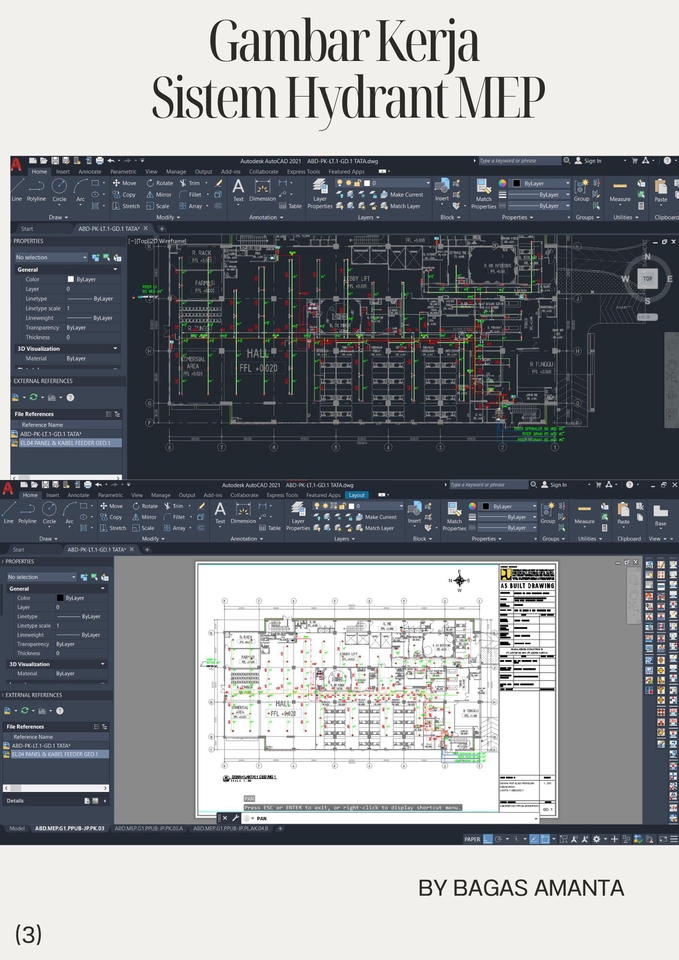The image size is (679, 960).
Task: Switch to the Model tab at the bottom
Action: click(17, 829)
